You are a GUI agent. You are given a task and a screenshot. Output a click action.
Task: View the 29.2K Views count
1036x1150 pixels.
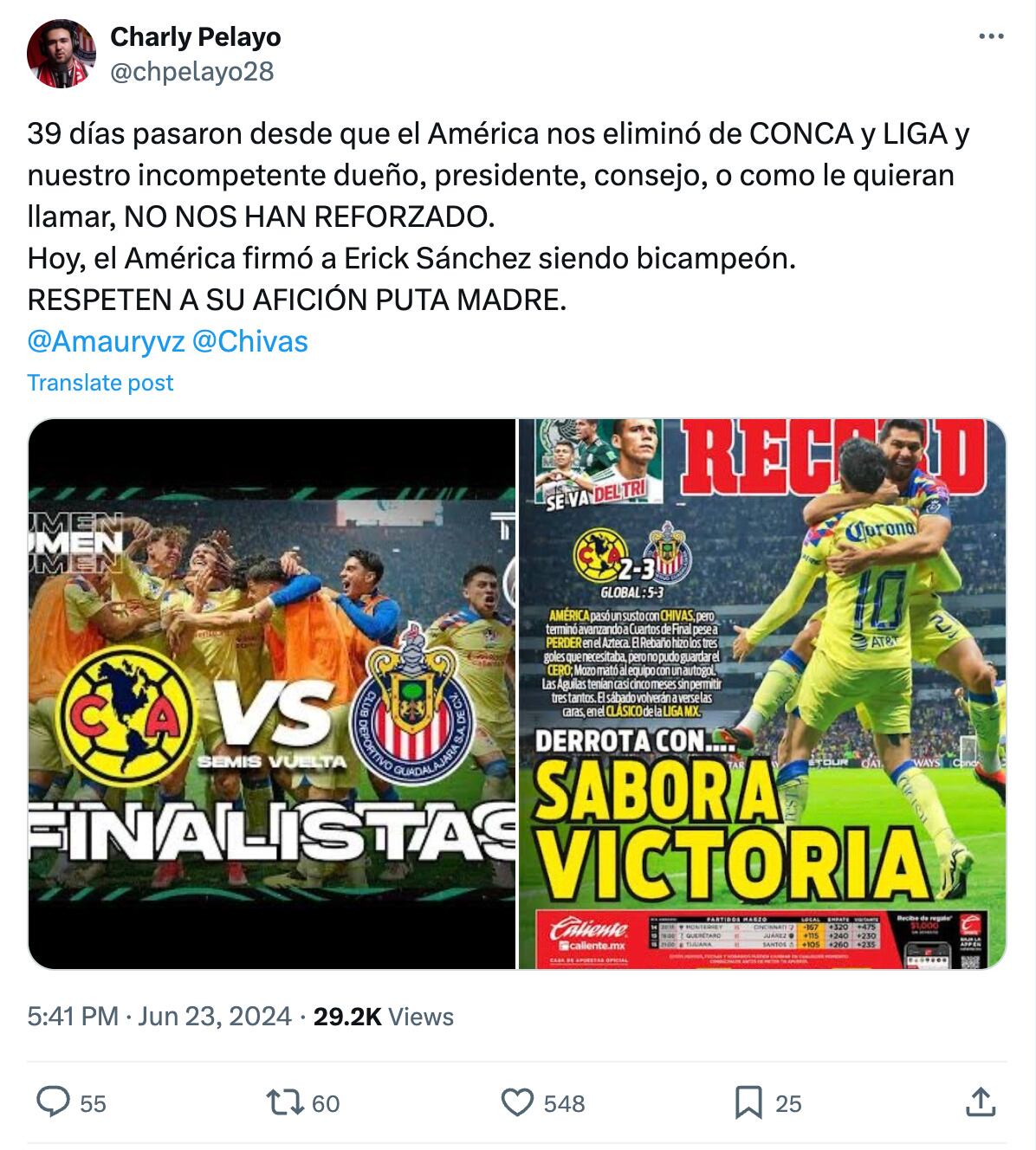point(384,1016)
